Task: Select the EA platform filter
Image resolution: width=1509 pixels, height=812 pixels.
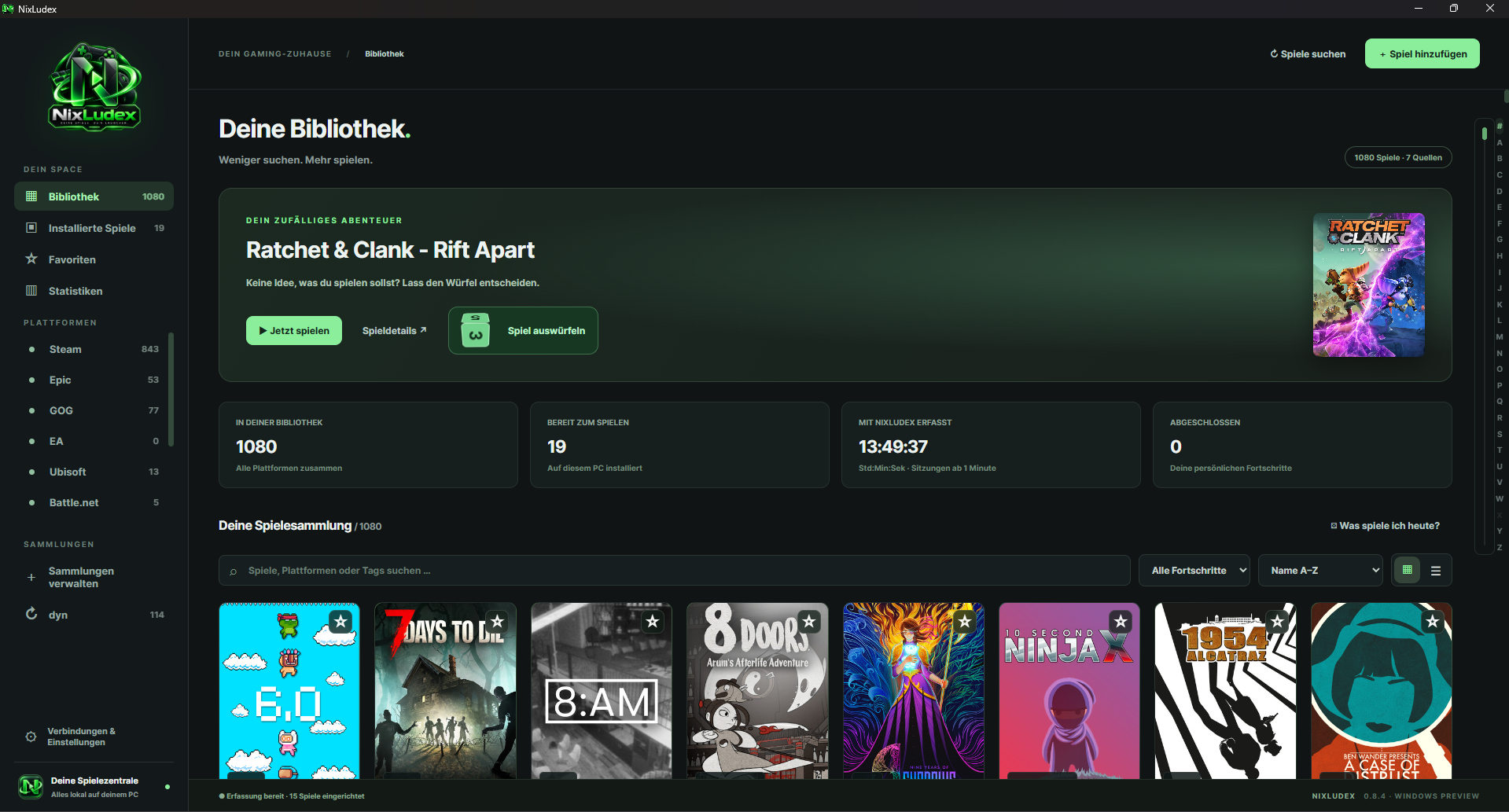Action: click(94, 441)
